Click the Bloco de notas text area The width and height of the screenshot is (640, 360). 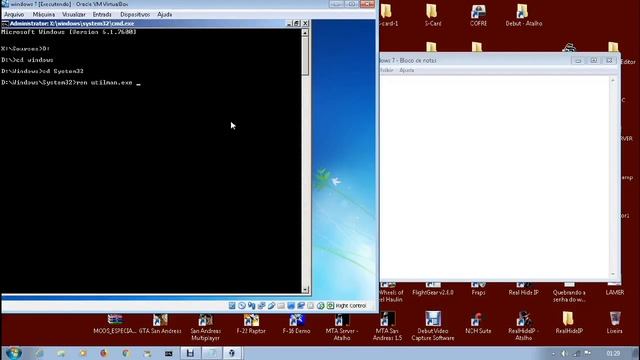(x=494, y=177)
